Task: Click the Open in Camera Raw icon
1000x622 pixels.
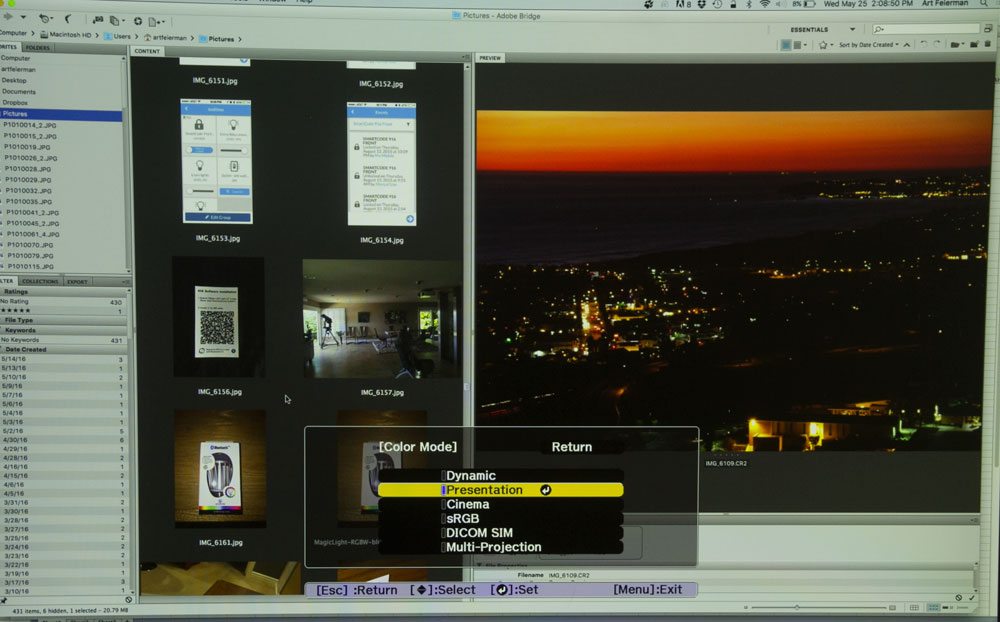Action: click(138, 19)
